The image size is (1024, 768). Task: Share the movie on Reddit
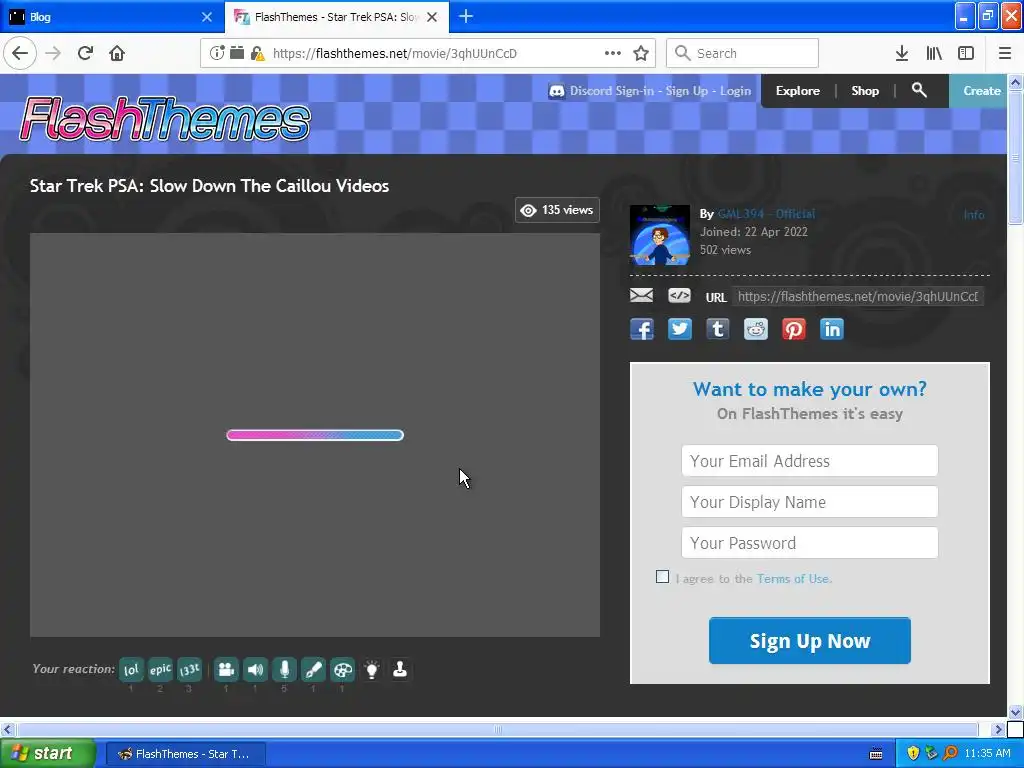[756, 329]
